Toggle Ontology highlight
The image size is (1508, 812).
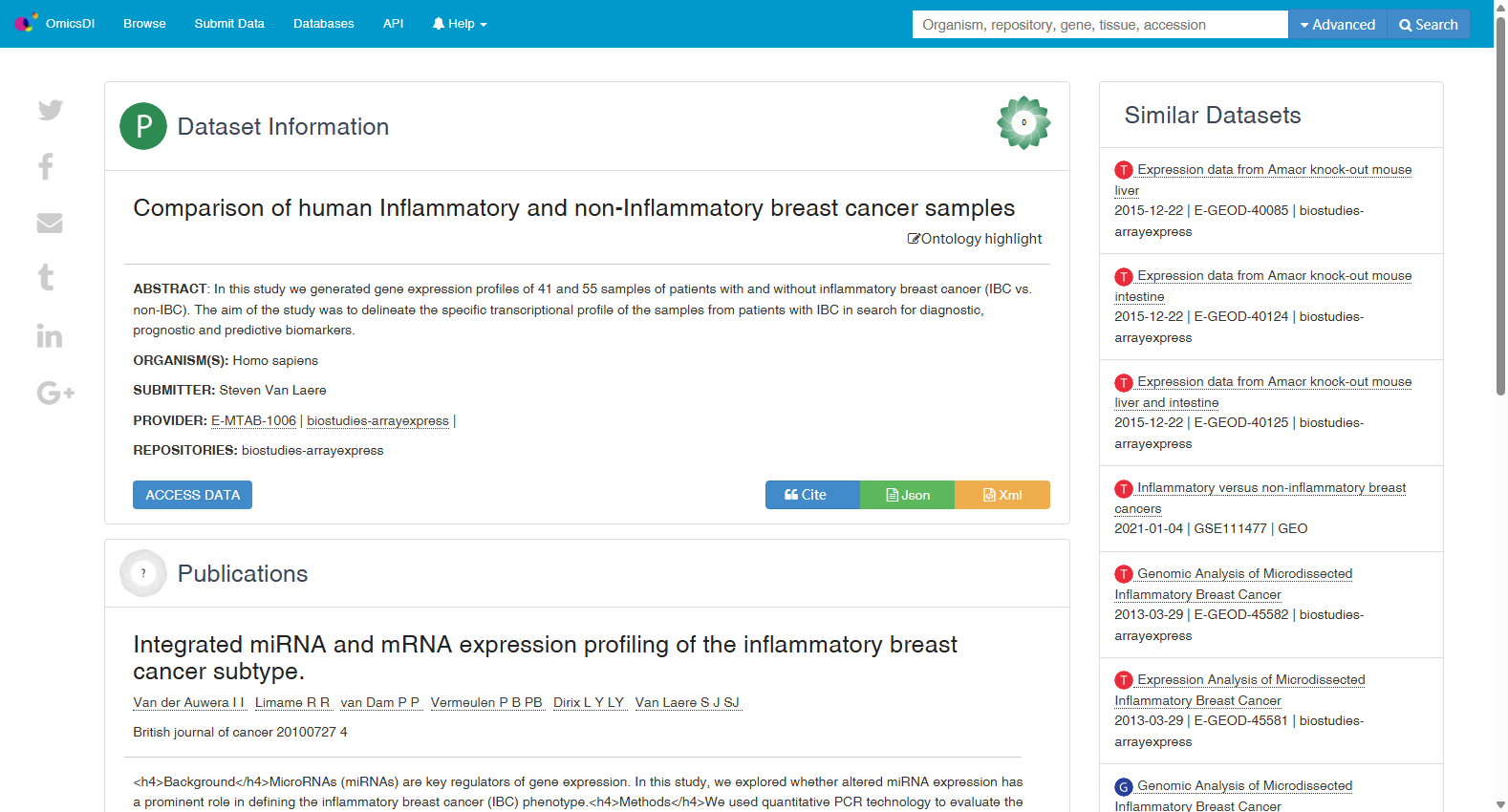(x=975, y=239)
